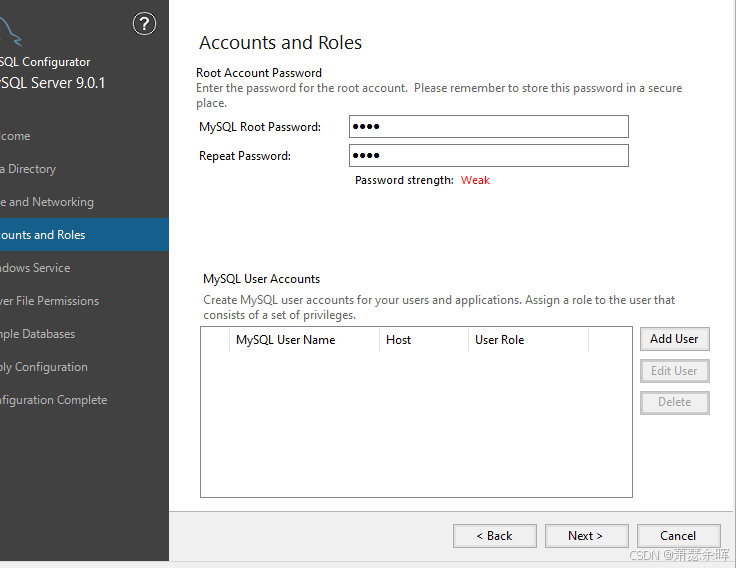
Task: Select the Apply Configuration step
Action: coord(43,367)
